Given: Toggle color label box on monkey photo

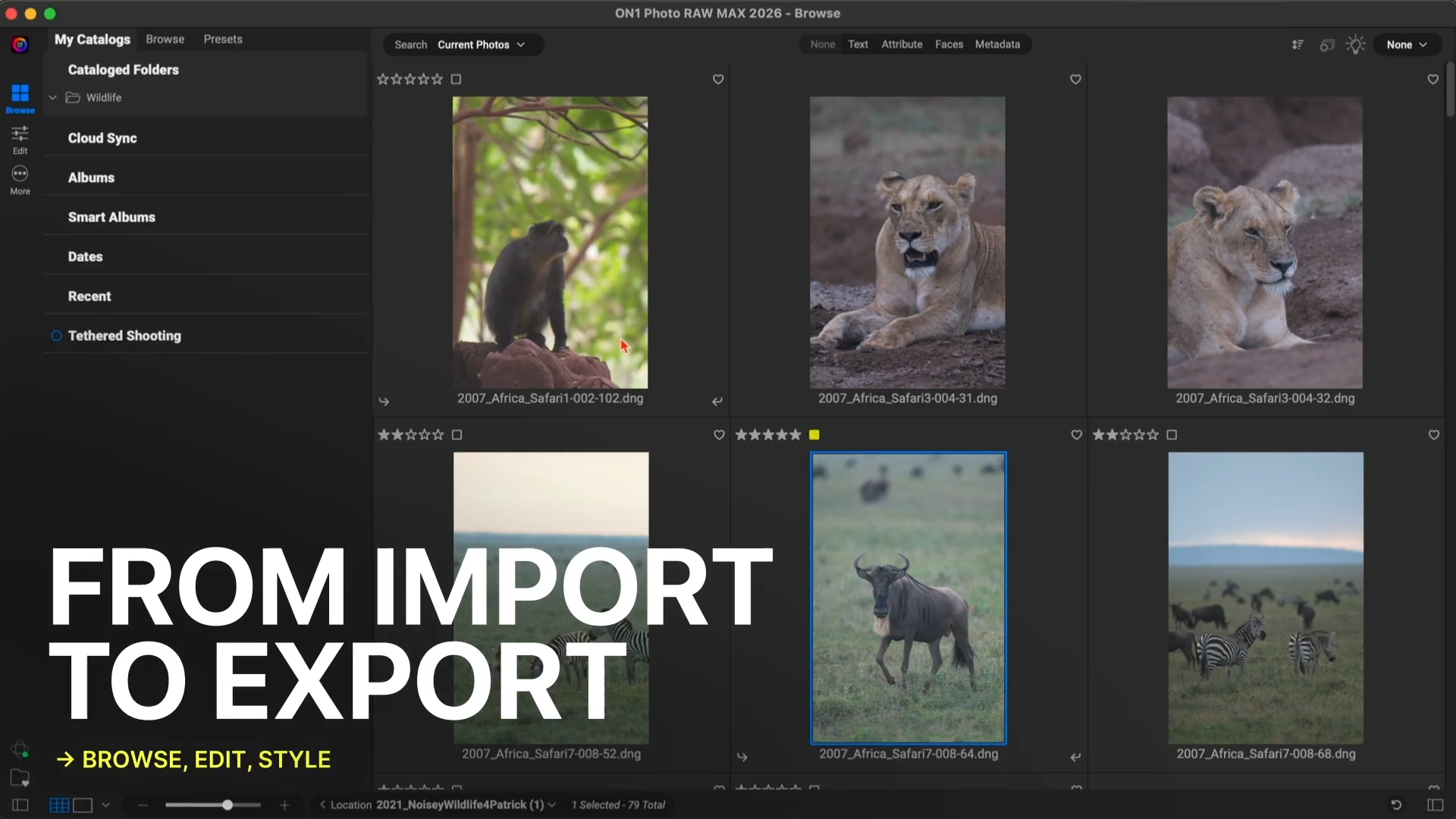Looking at the screenshot, I should [x=456, y=80].
